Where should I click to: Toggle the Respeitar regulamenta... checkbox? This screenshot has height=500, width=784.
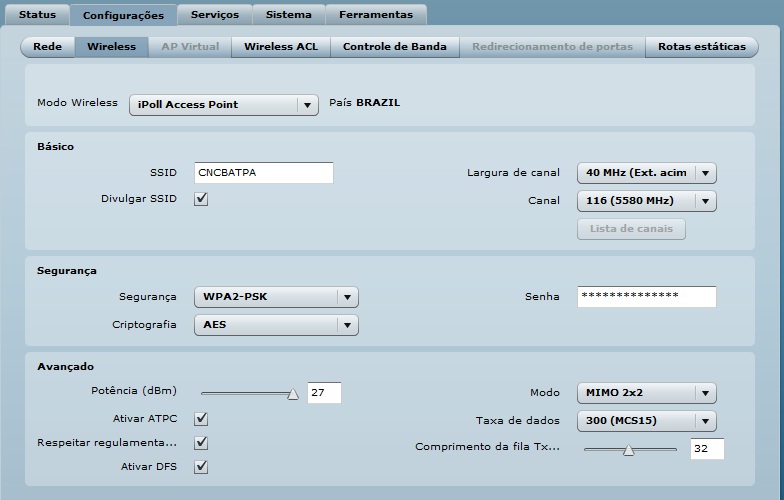201,443
